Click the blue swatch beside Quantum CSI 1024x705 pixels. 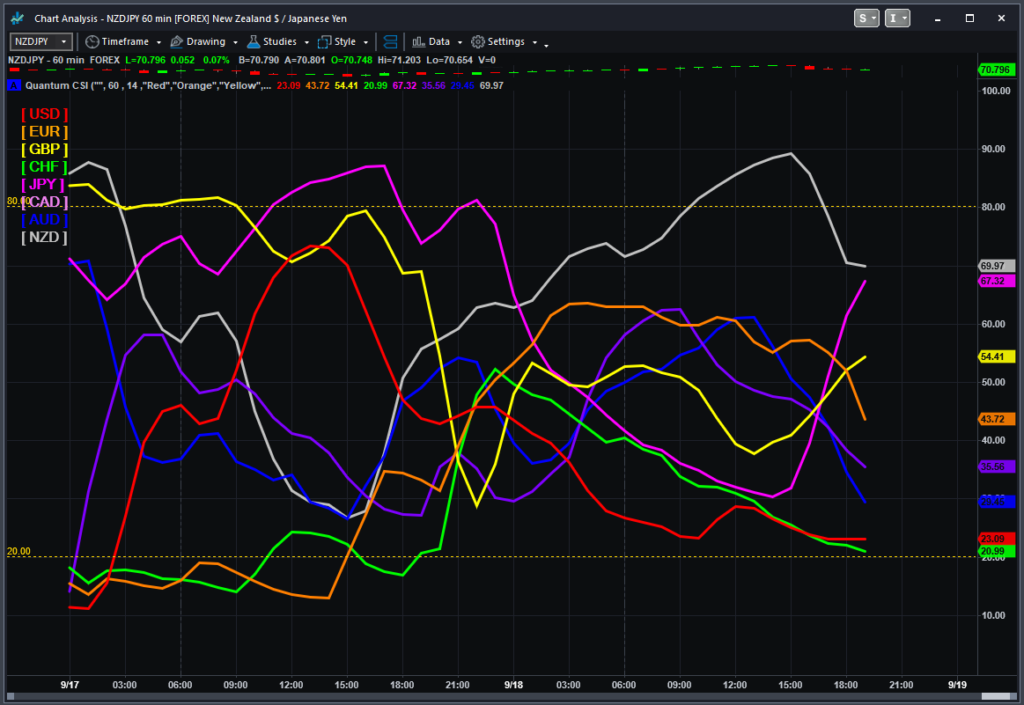[x=13, y=86]
